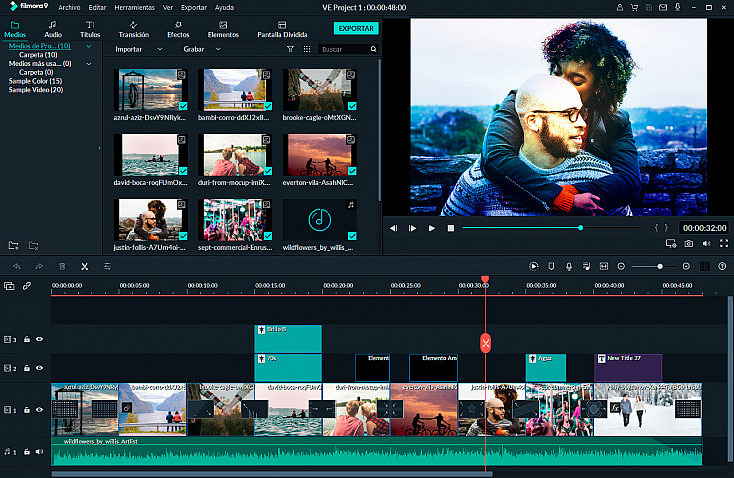
Task: Select the everton-vila media thumbnail
Action: click(320, 155)
